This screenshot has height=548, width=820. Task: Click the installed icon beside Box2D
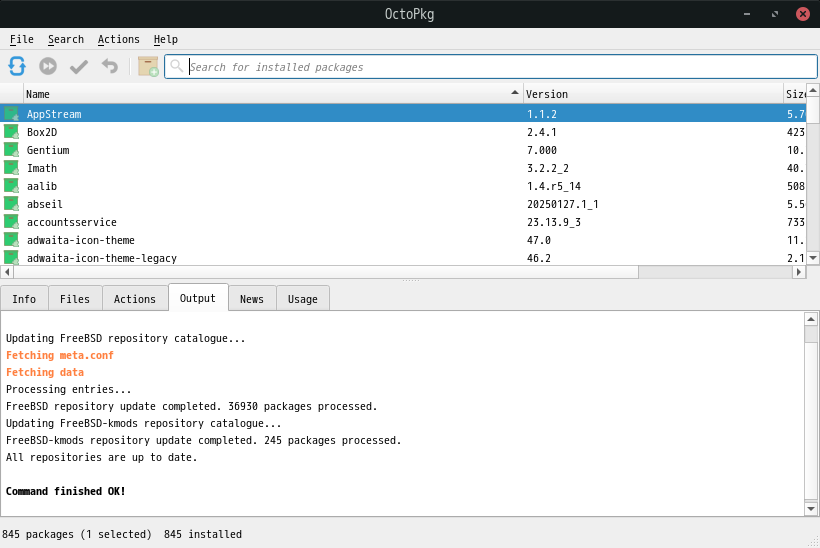(x=12, y=132)
